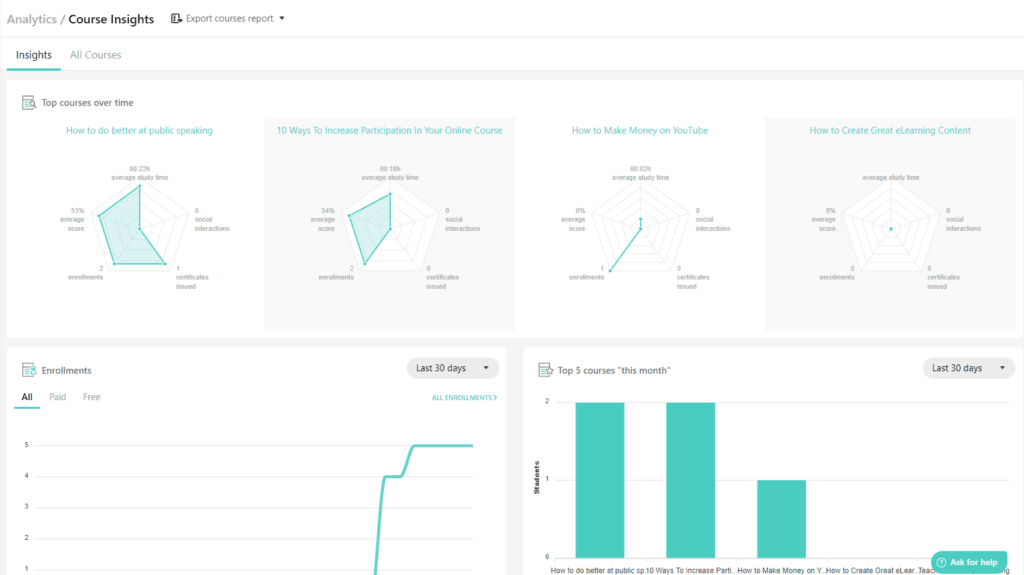Click the YouTube course radar chart
Screen dimensions: 1024x575
tap(640, 229)
